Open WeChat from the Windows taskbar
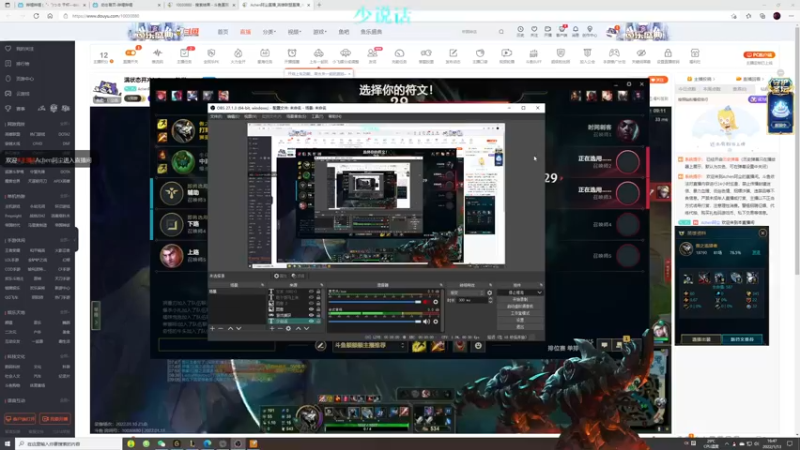The width and height of the screenshot is (800, 450). pyautogui.click(x=161, y=444)
